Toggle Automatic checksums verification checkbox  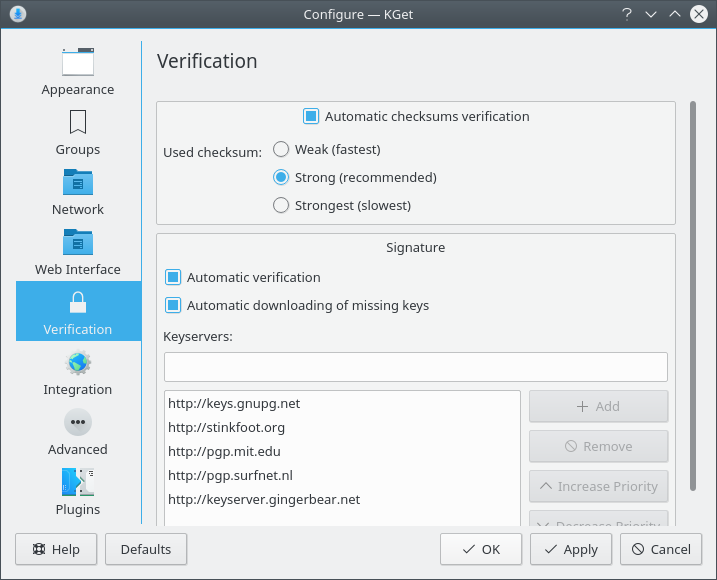pyautogui.click(x=311, y=116)
